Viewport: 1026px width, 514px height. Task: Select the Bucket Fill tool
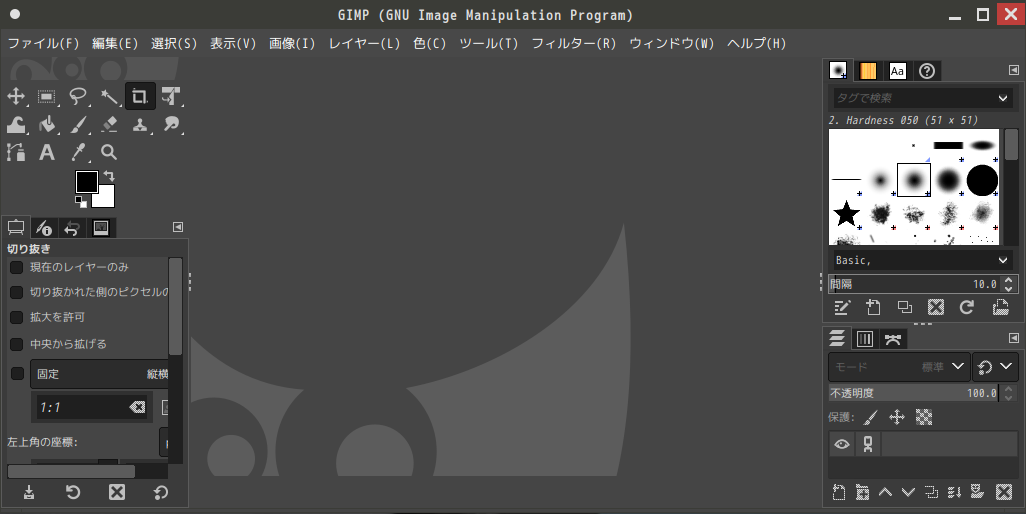pos(46,124)
